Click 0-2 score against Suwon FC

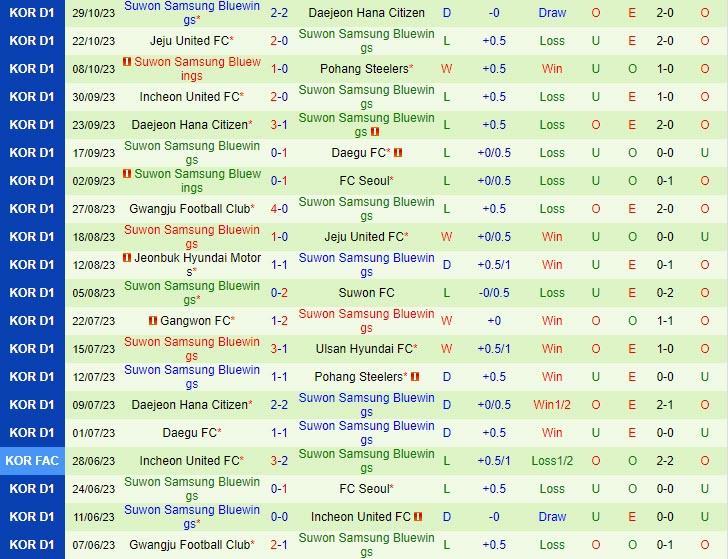pos(279,293)
